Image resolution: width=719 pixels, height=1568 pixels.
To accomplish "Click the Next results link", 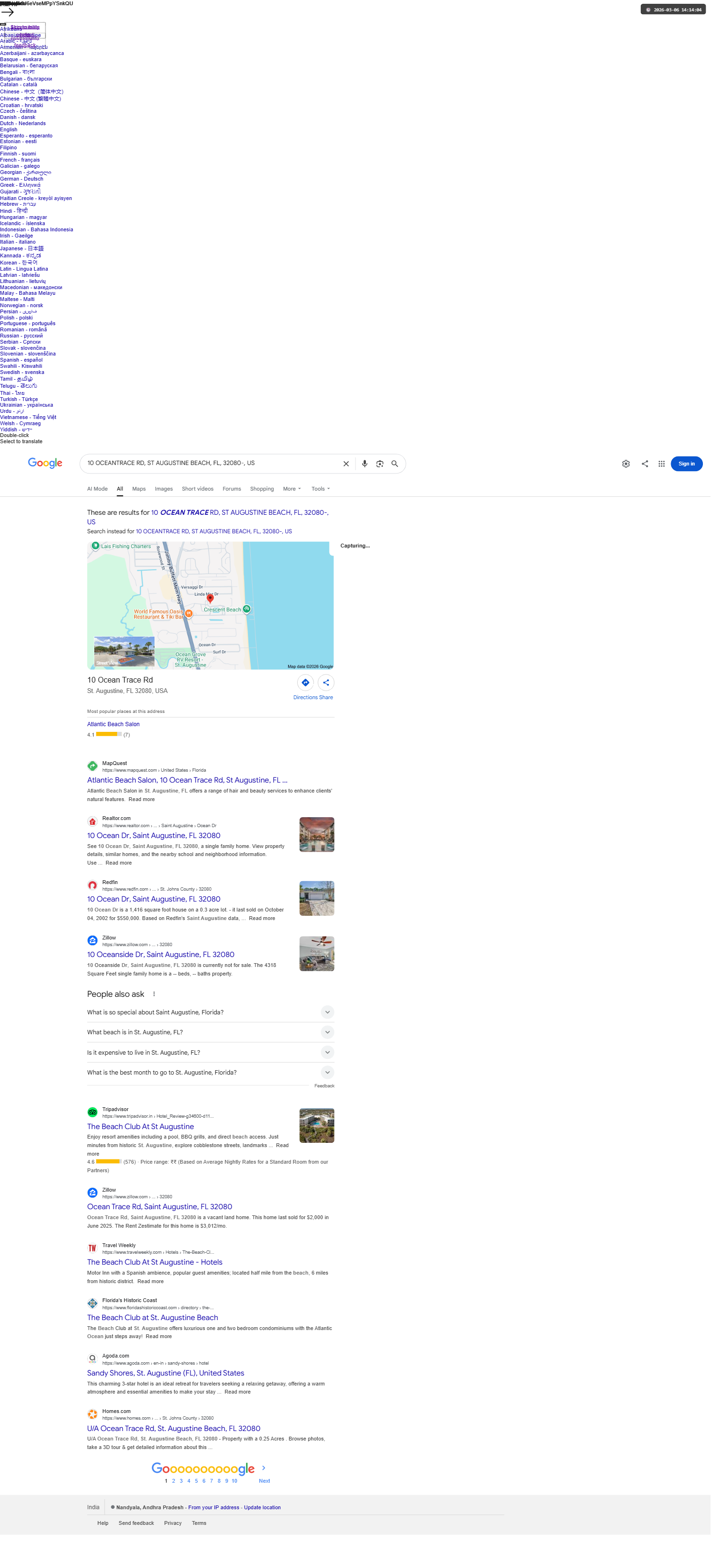I will pyautogui.click(x=264, y=1481).
